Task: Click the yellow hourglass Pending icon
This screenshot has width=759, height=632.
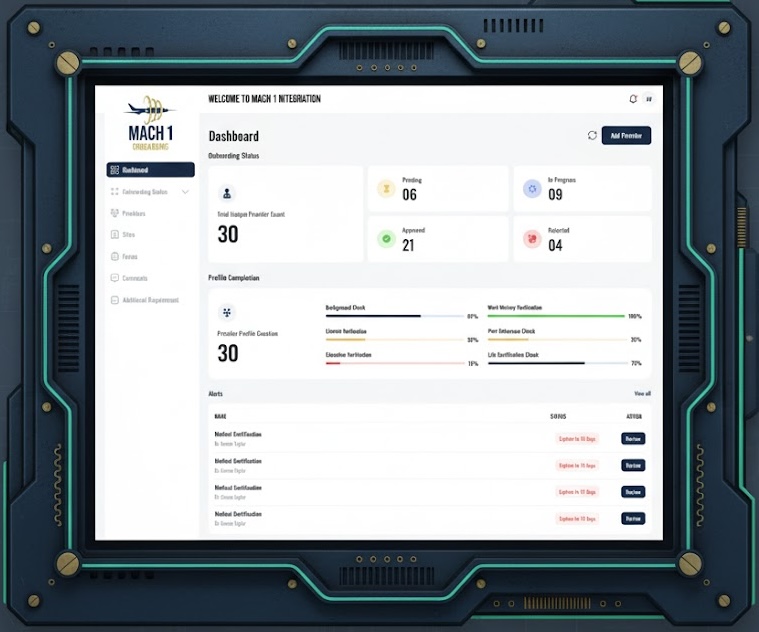Action: (386, 189)
